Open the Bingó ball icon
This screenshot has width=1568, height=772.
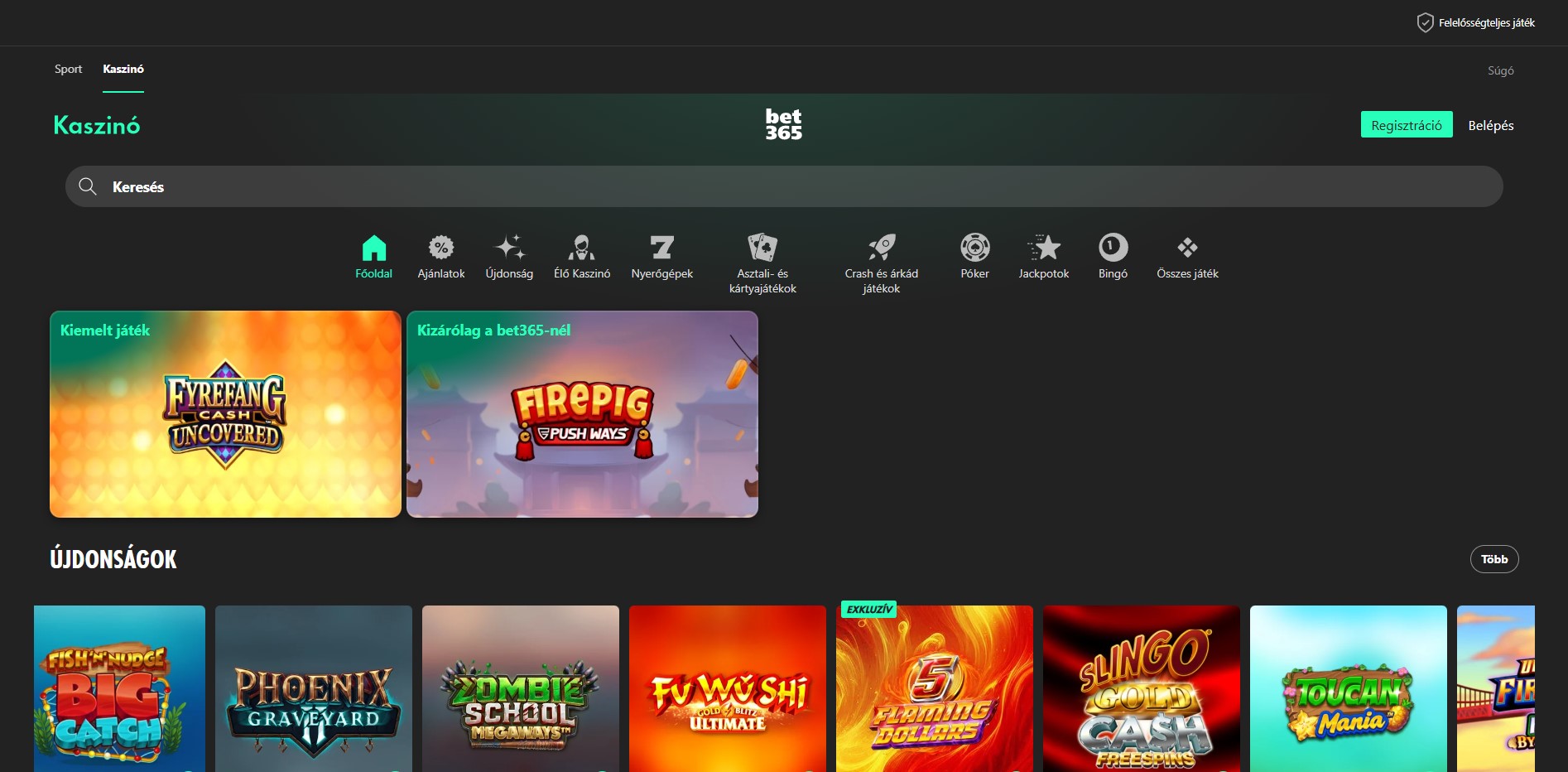(x=1113, y=248)
